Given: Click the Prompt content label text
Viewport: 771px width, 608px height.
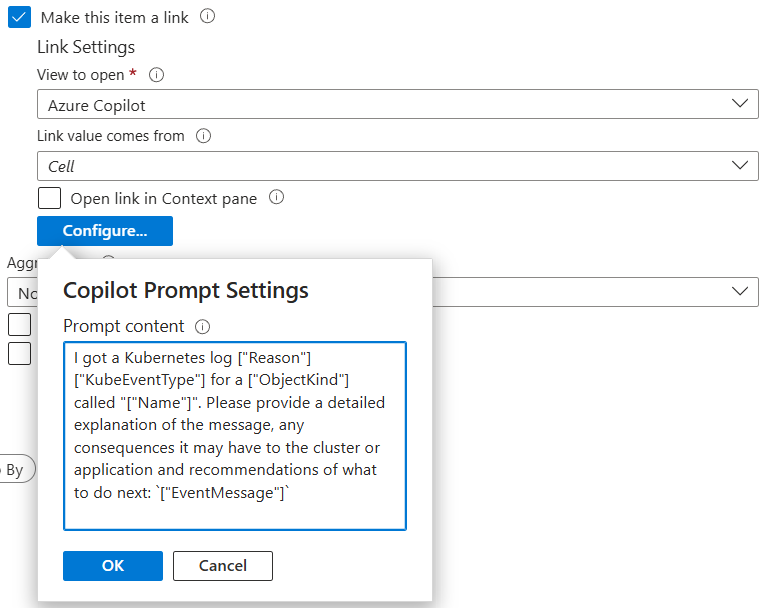Looking at the screenshot, I should point(123,326).
